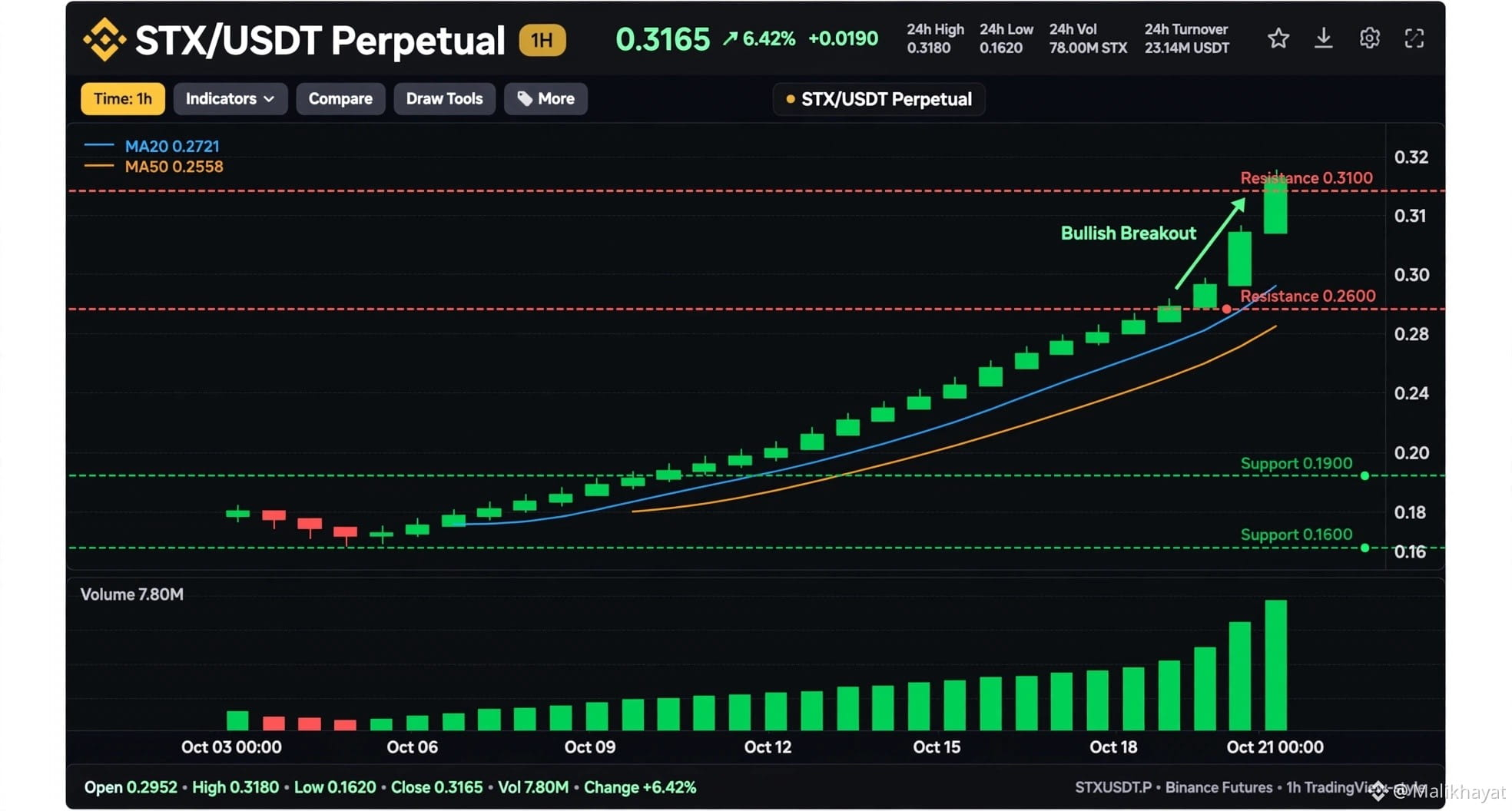Click the Support 0.1600 line handle dot
The width and height of the screenshot is (1512, 811).
pyautogui.click(x=1364, y=548)
